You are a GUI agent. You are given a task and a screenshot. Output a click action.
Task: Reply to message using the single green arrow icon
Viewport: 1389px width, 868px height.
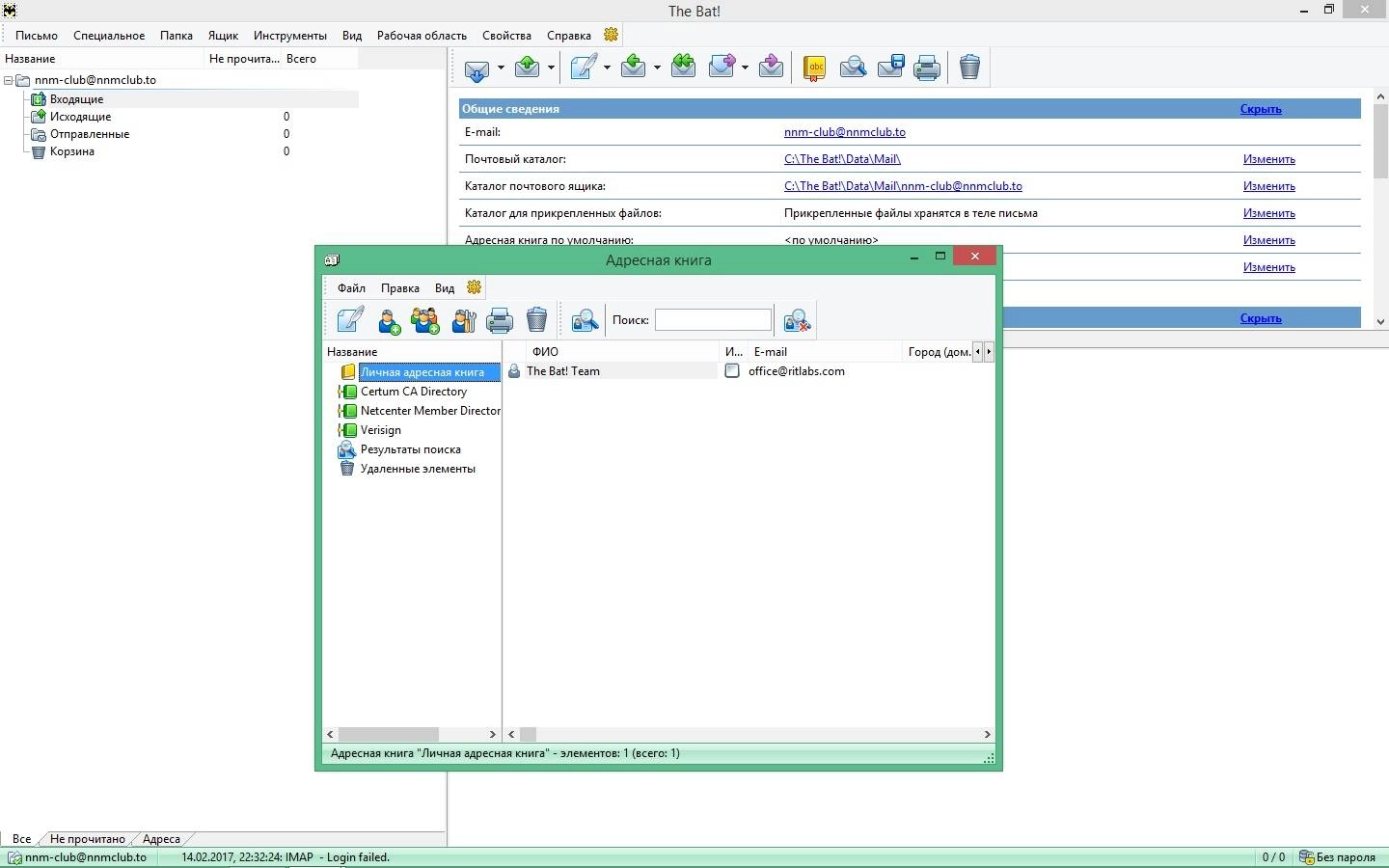(634, 67)
